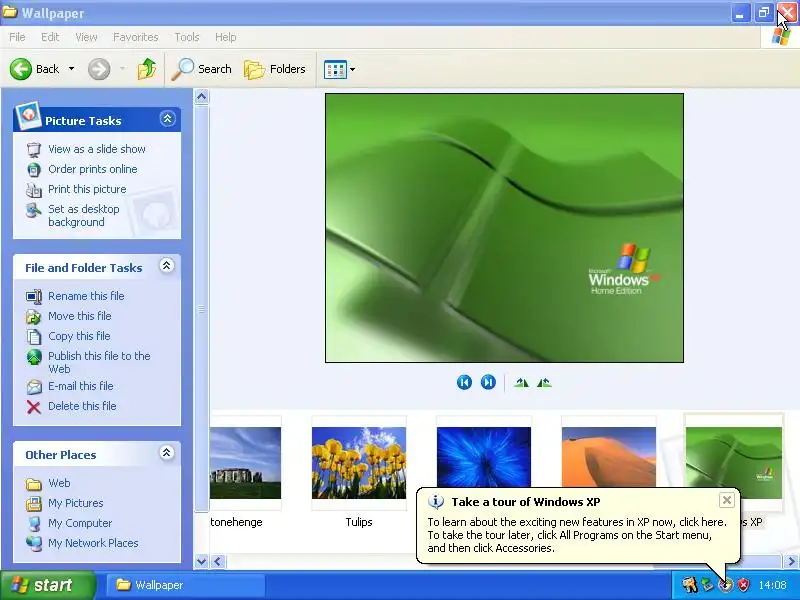Select the Tulips thumbnail
800x600 pixels.
[359, 463]
